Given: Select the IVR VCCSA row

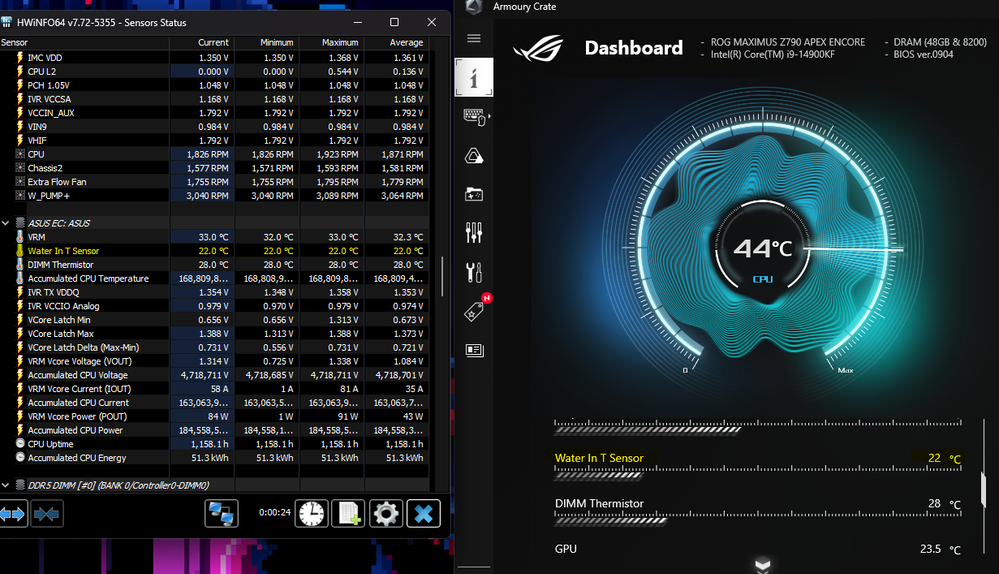Looking at the screenshot, I should click(x=214, y=99).
